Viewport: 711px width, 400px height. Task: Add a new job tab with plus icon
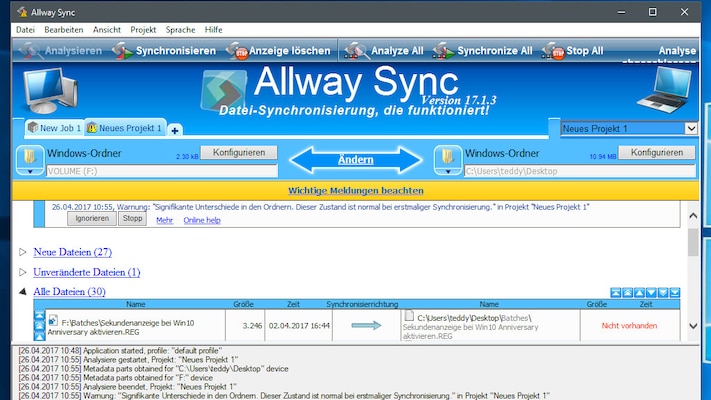pyautogui.click(x=175, y=130)
